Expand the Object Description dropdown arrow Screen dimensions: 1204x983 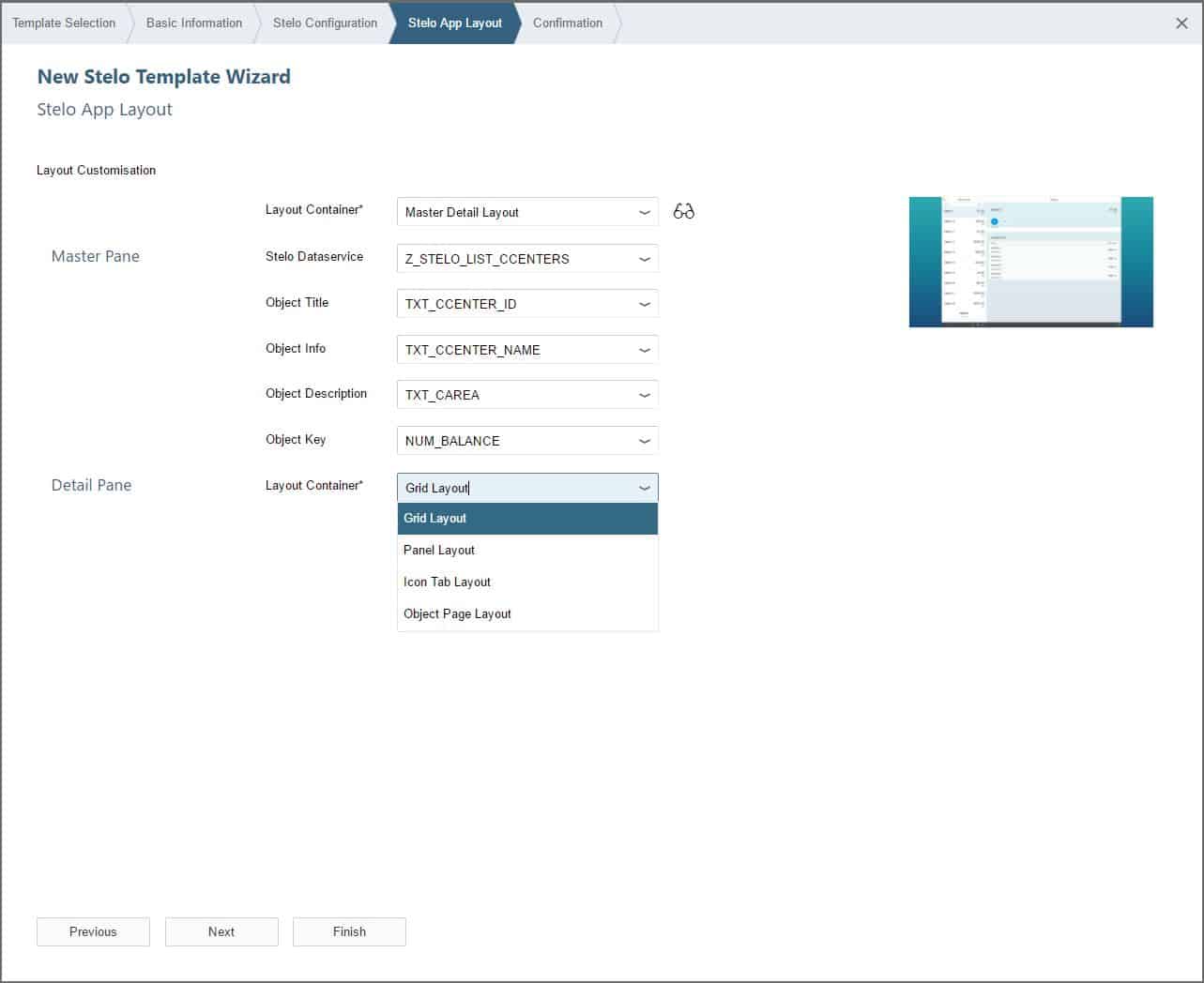click(x=644, y=396)
